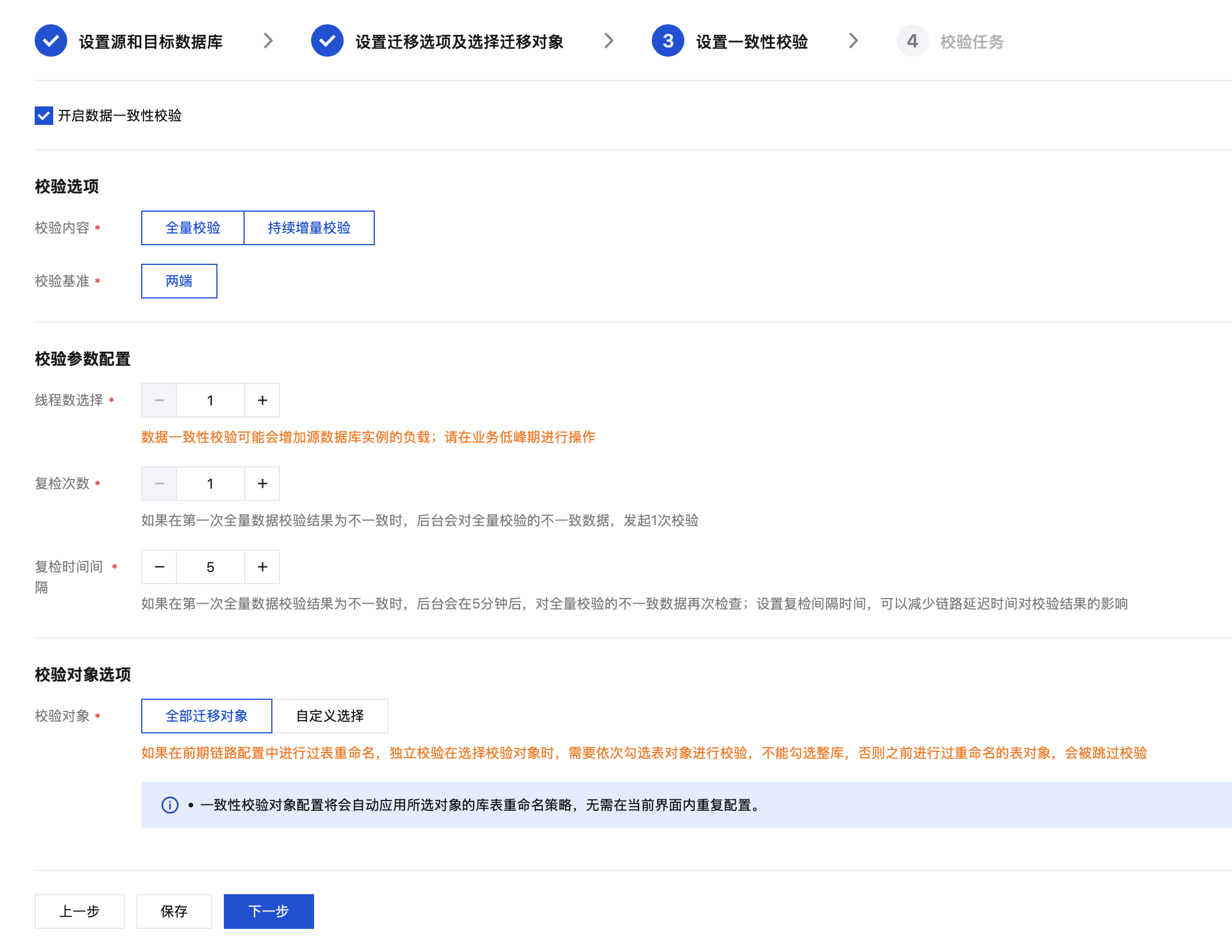Click 上一步 to go back
The width and height of the screenshot is (1232, 952).
79,912
